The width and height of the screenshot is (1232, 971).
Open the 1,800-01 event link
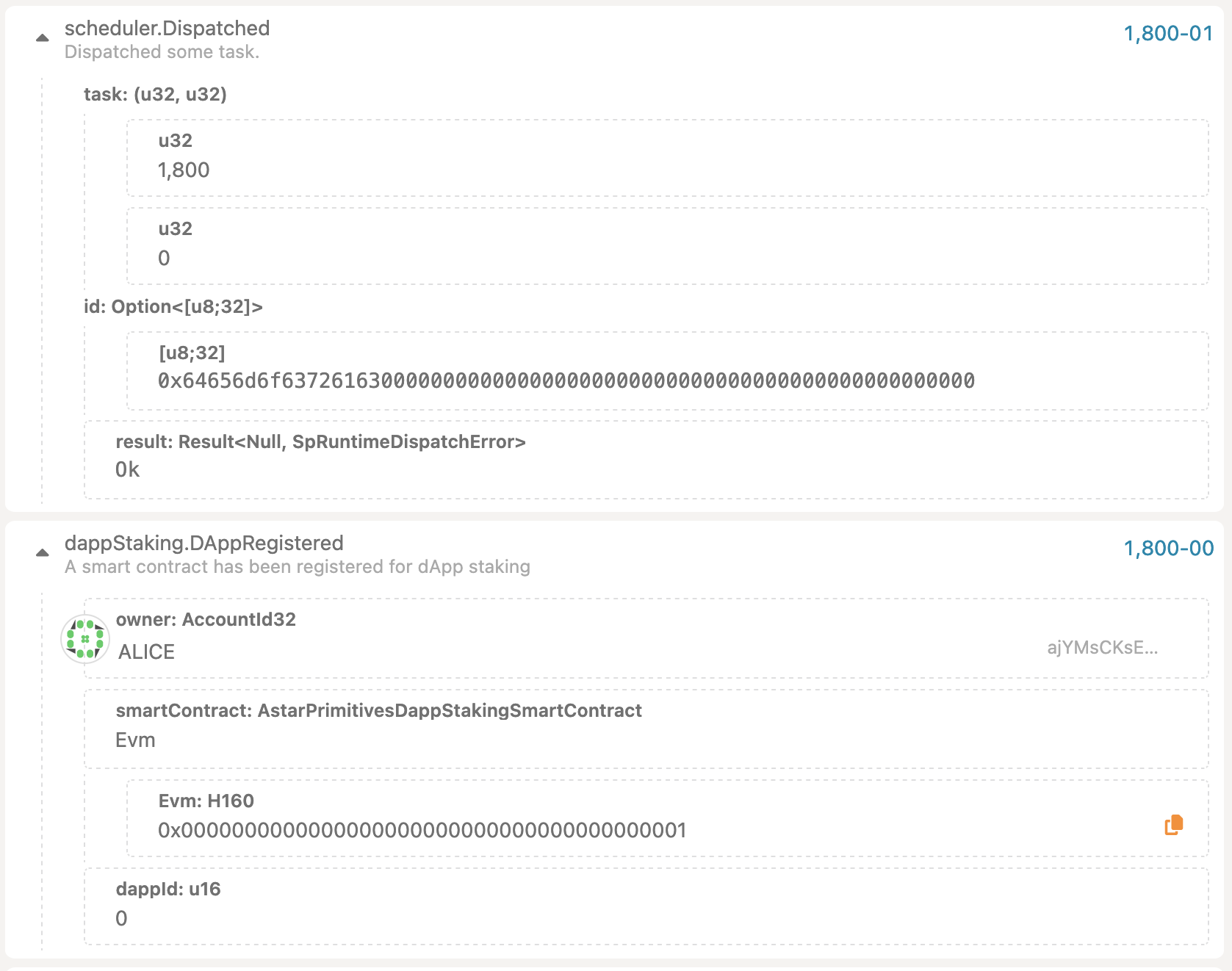tap(1168, 34)
